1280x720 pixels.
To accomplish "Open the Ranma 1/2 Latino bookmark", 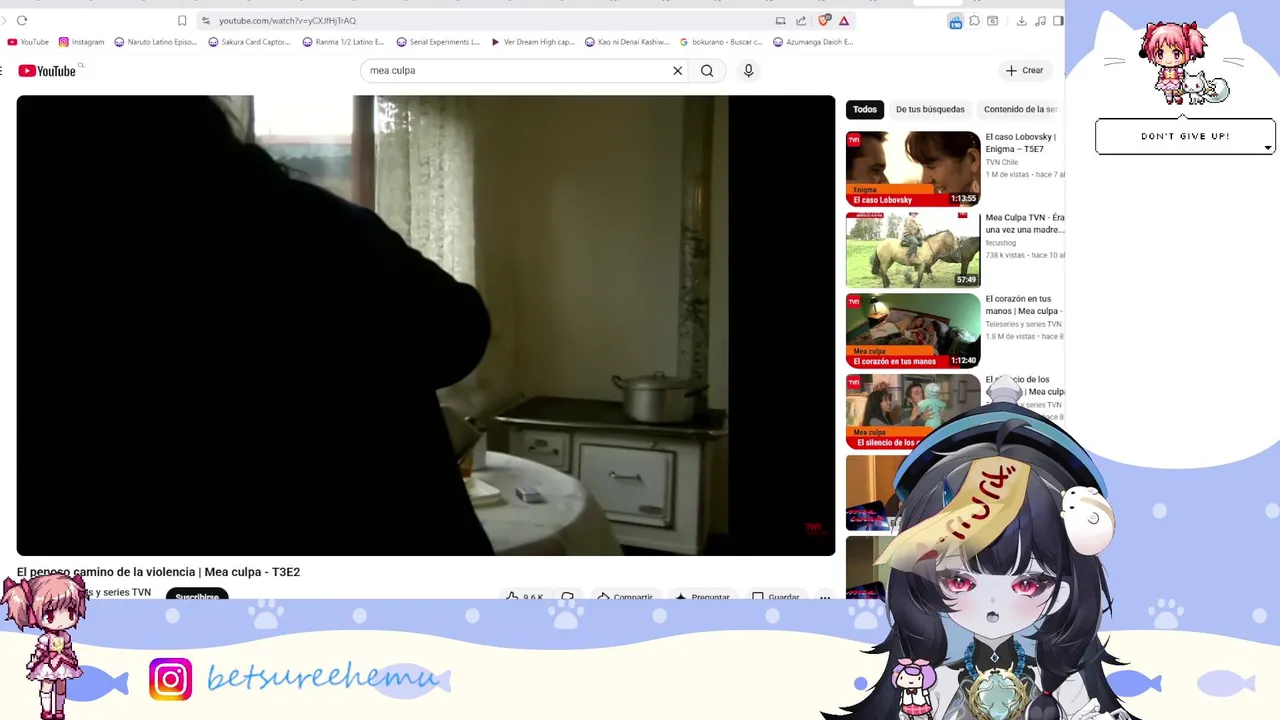I will click(x=343, y=42).
